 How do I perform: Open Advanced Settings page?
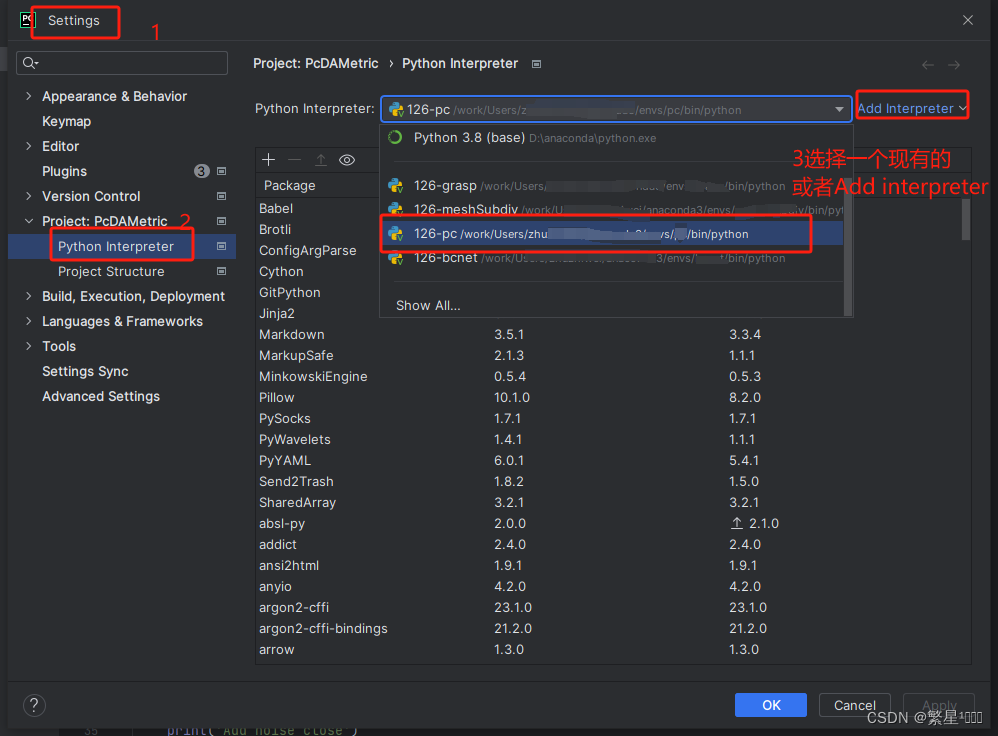(x=101, y=396)
